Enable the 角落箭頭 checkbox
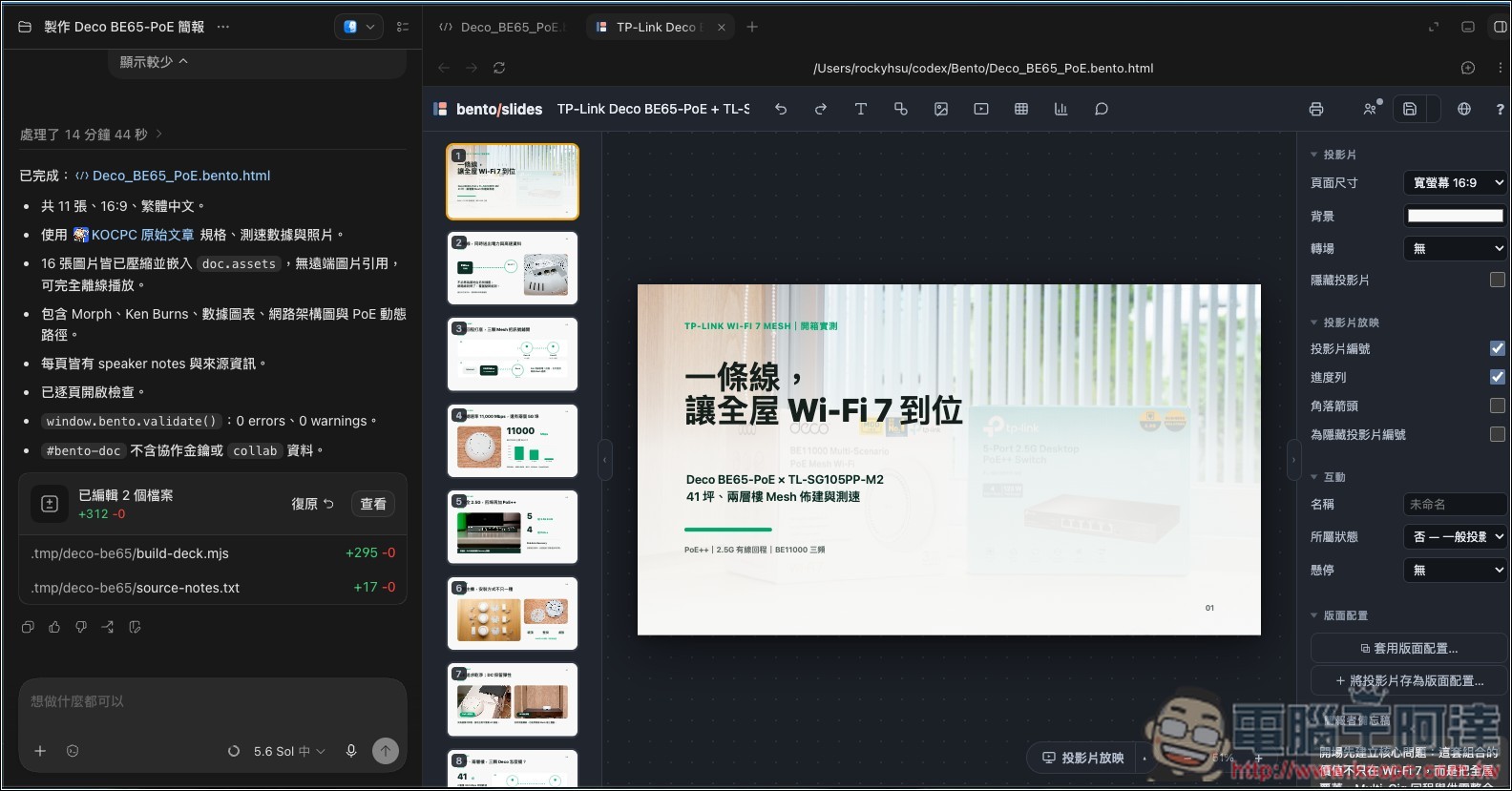The image size is (1512, 791). pyautogui.click(x=1498, y=406)
